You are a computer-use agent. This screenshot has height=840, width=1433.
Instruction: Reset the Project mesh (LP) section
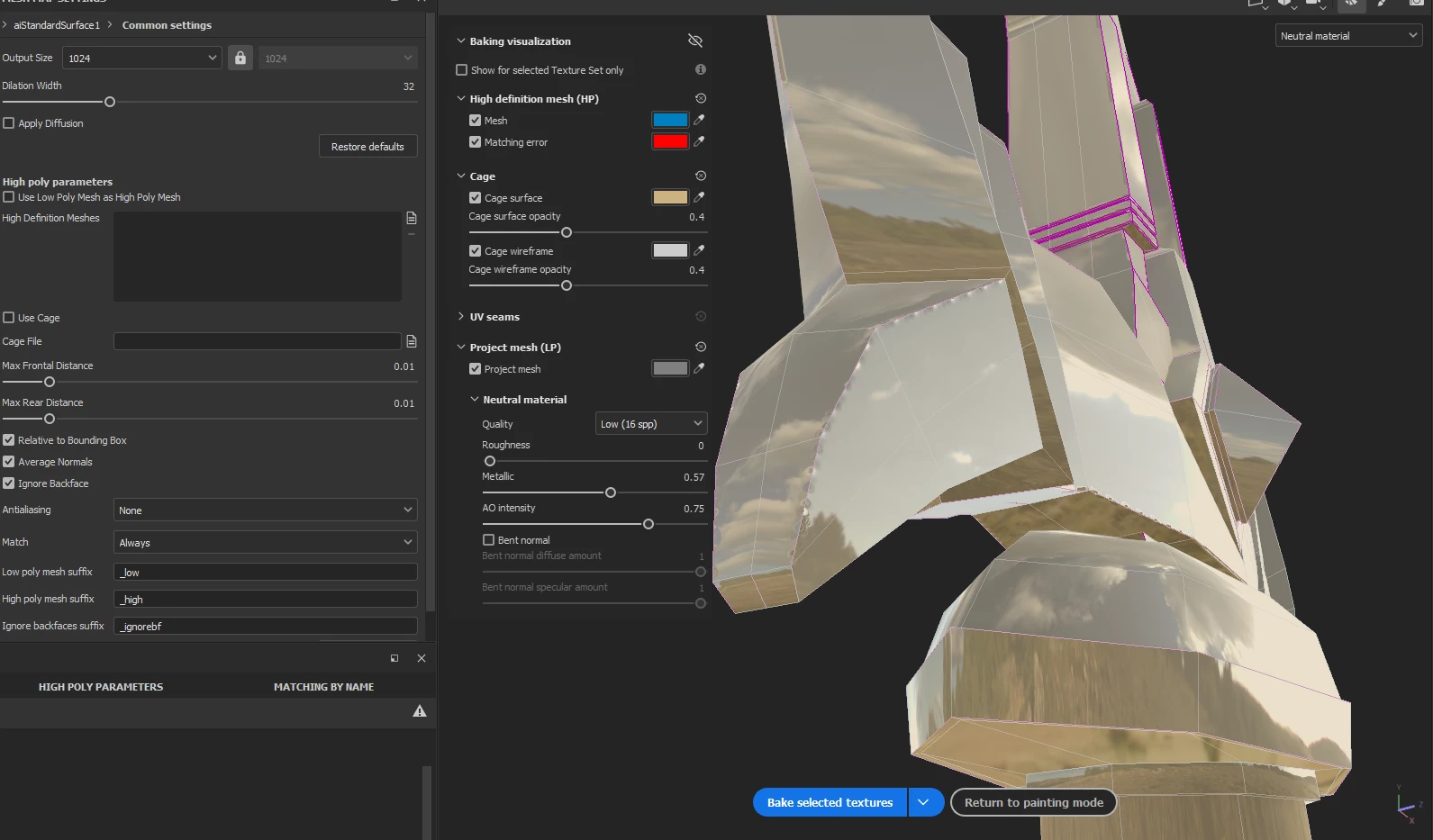coord(701,347)
